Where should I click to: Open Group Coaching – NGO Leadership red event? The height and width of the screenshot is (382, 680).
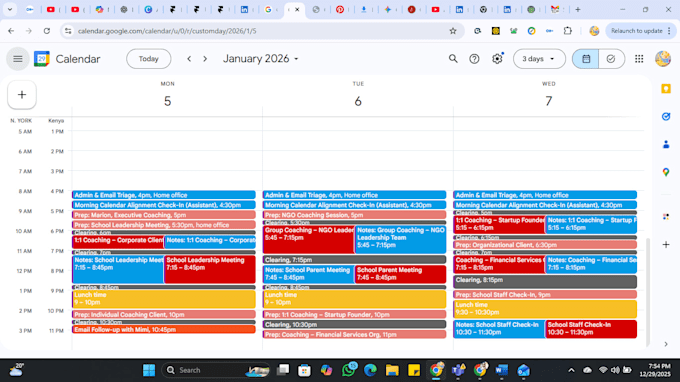(x=308, y=239)
